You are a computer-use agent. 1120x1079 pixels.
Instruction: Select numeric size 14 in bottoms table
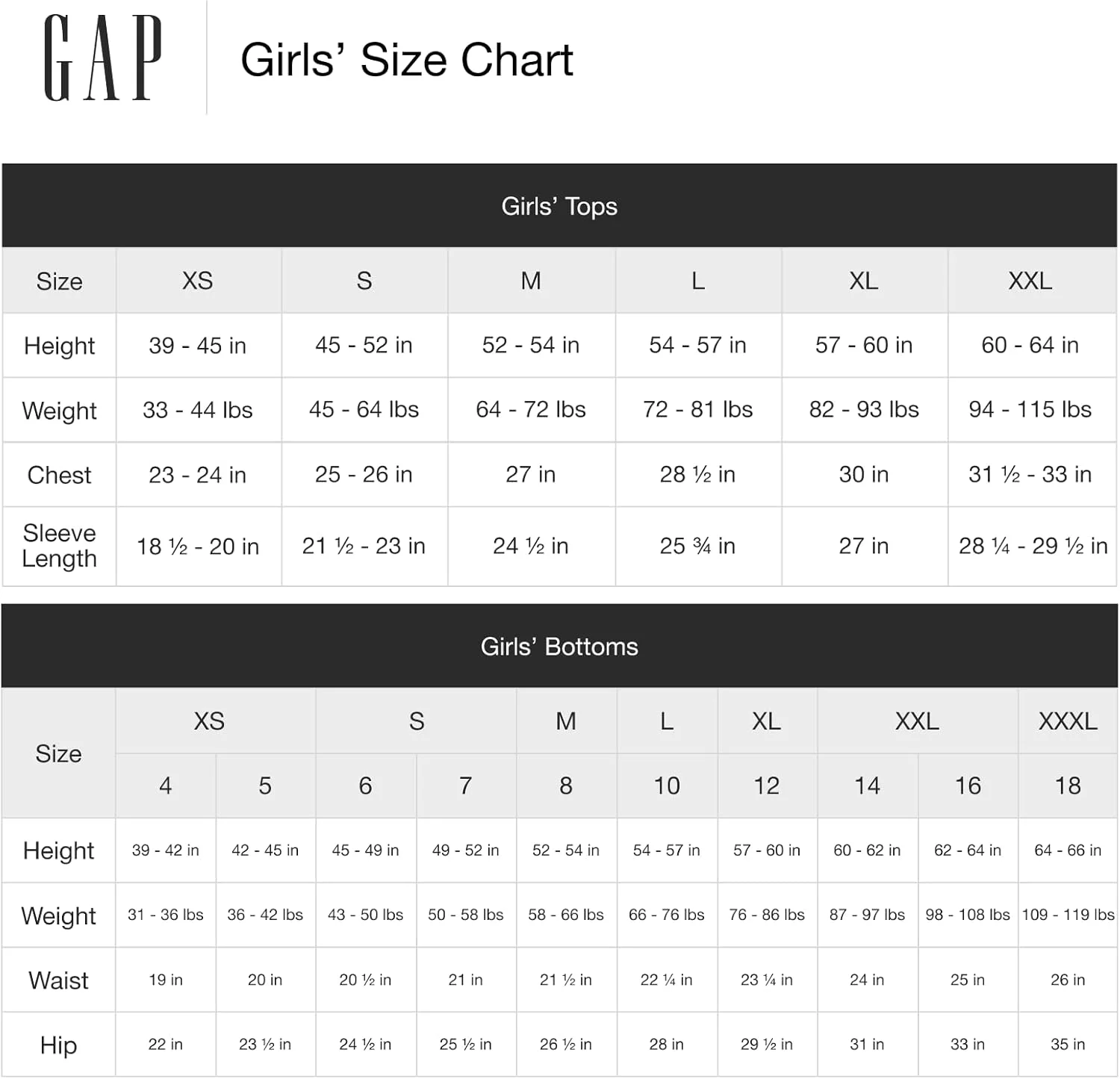point(867,786)
